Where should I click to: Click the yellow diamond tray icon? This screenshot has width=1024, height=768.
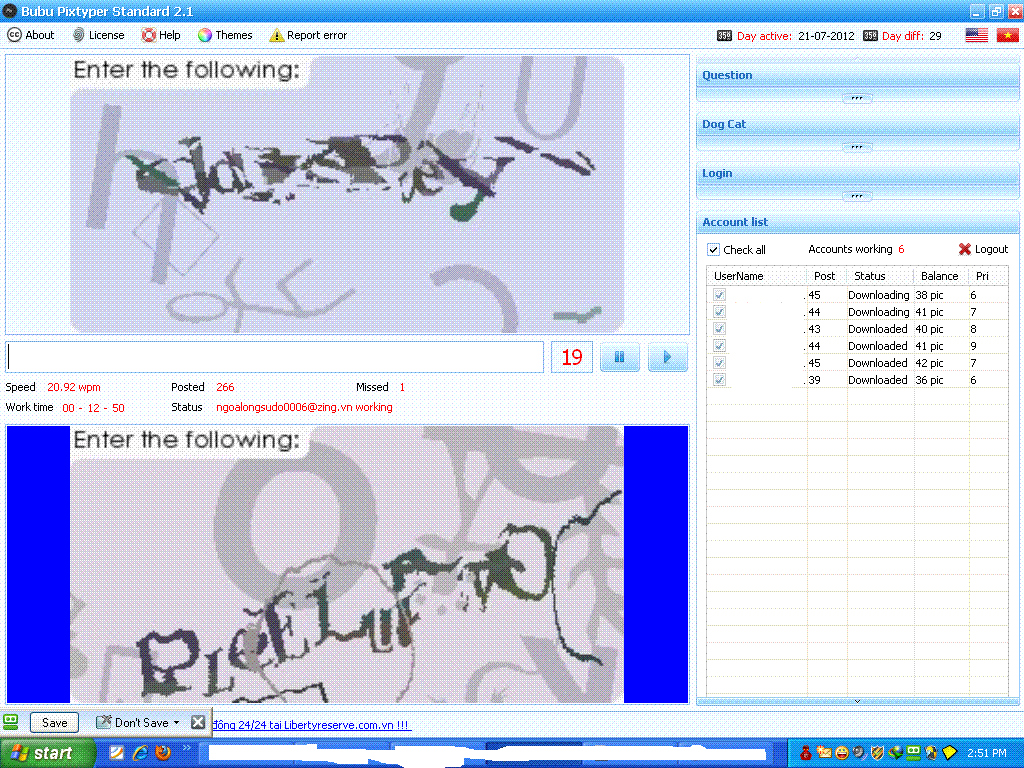pos(950,753)
